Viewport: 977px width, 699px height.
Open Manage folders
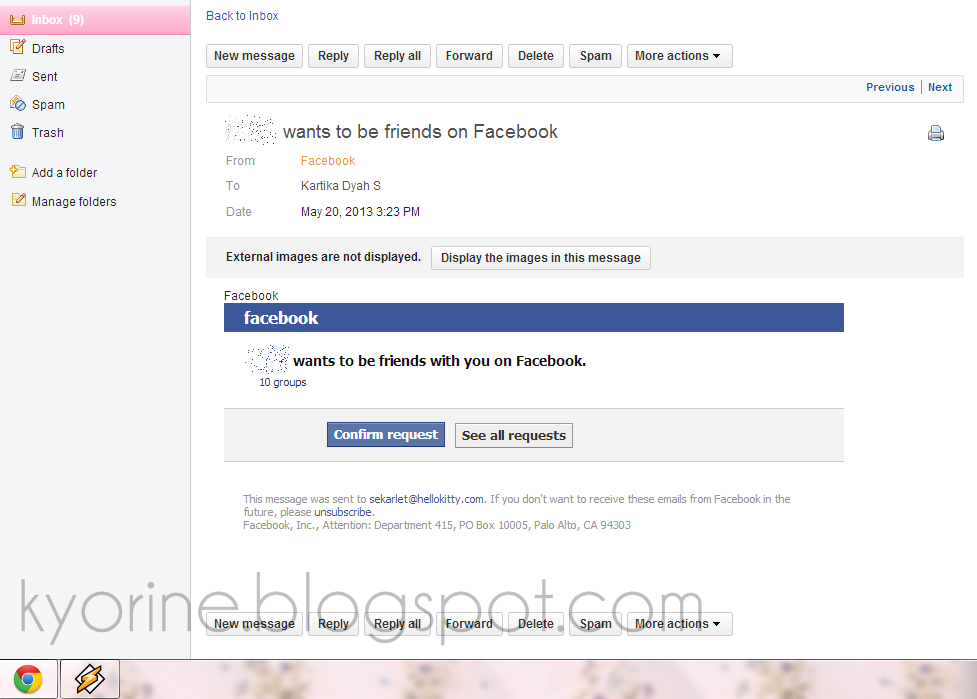coord(74,202)
